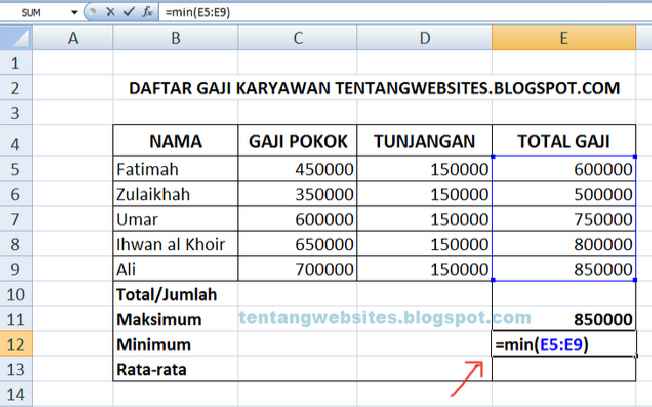Click Umar's Gaji Pokok cell 600000
This screenshot has width=652, height=407.
coord(298,218)
